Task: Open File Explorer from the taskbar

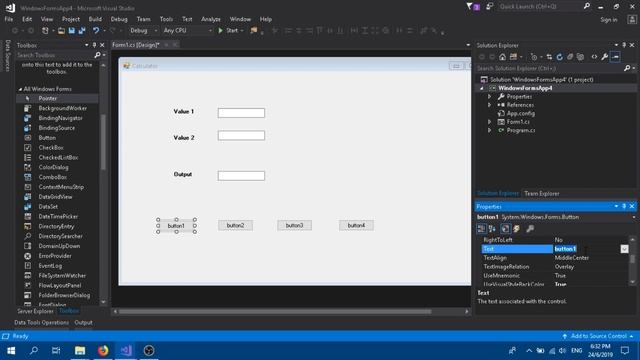Action: (80, 351)
